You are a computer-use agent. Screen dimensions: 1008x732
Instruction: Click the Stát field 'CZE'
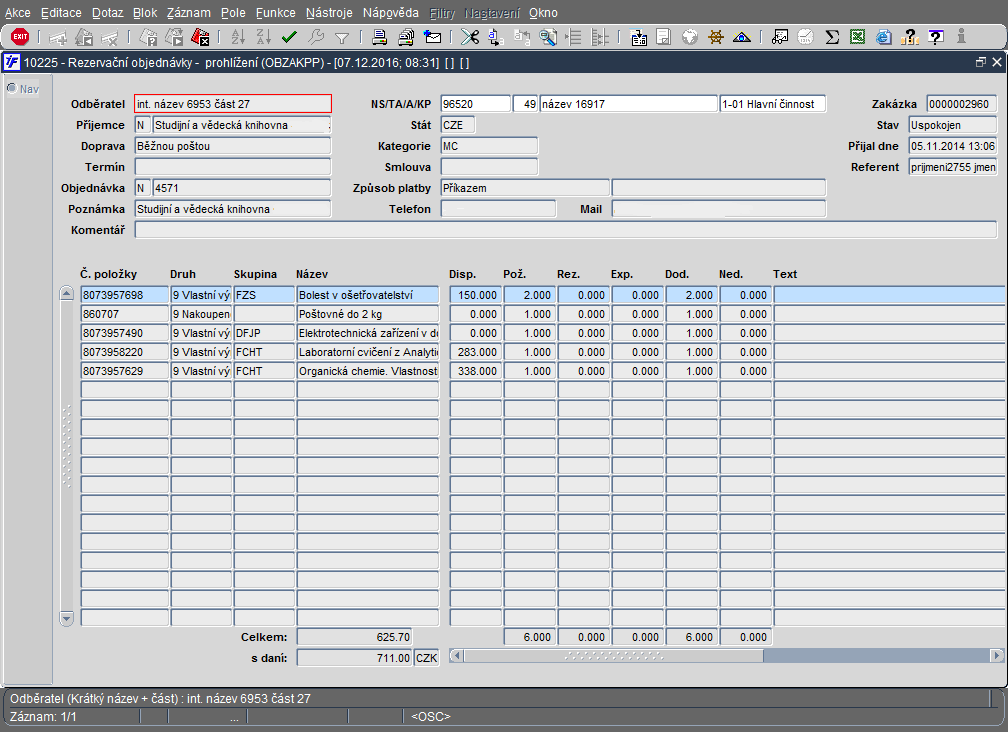tap(458, 125)
